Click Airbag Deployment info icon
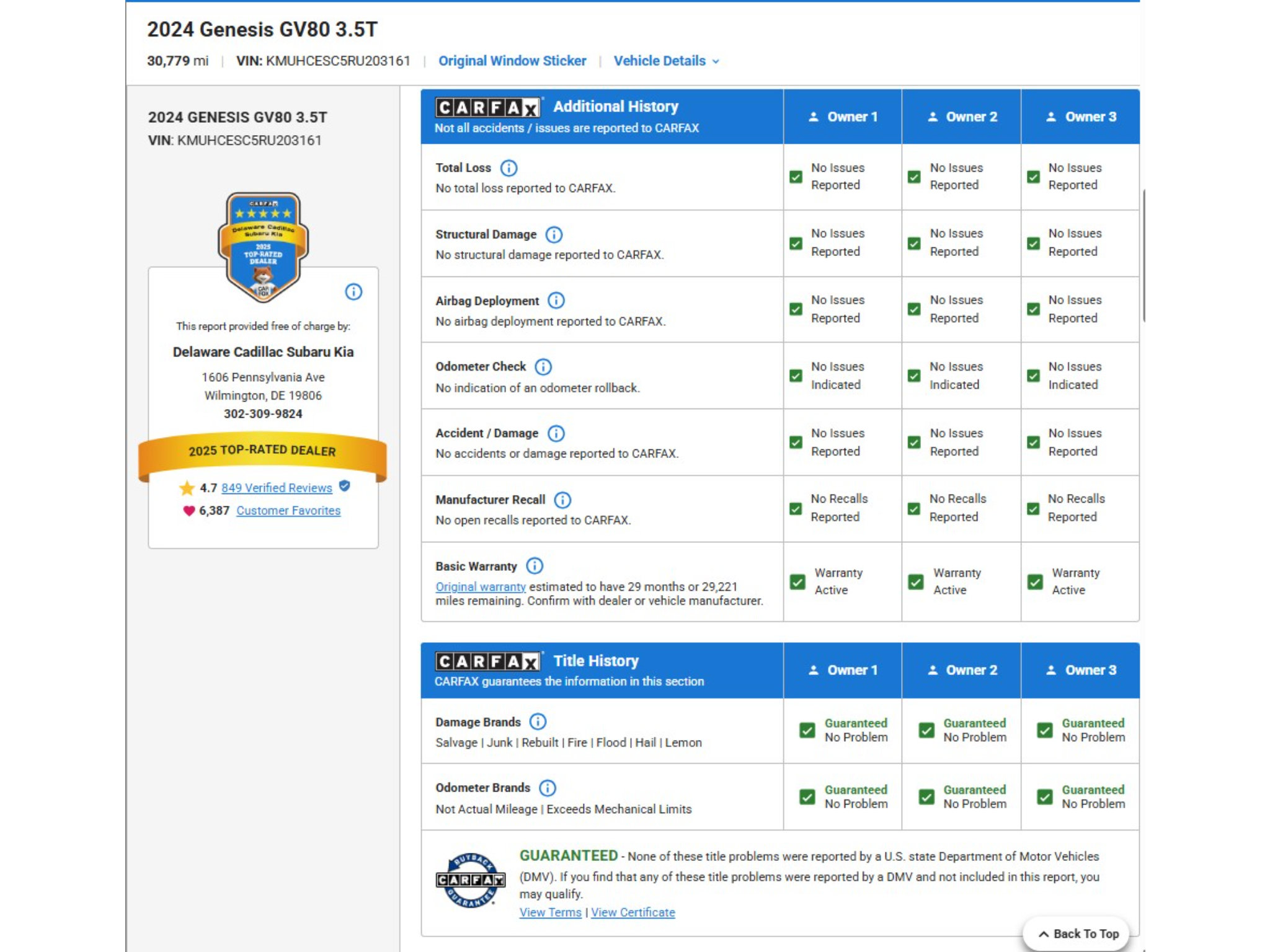Viewport: 1270px width, 952px height. [556, 301]
